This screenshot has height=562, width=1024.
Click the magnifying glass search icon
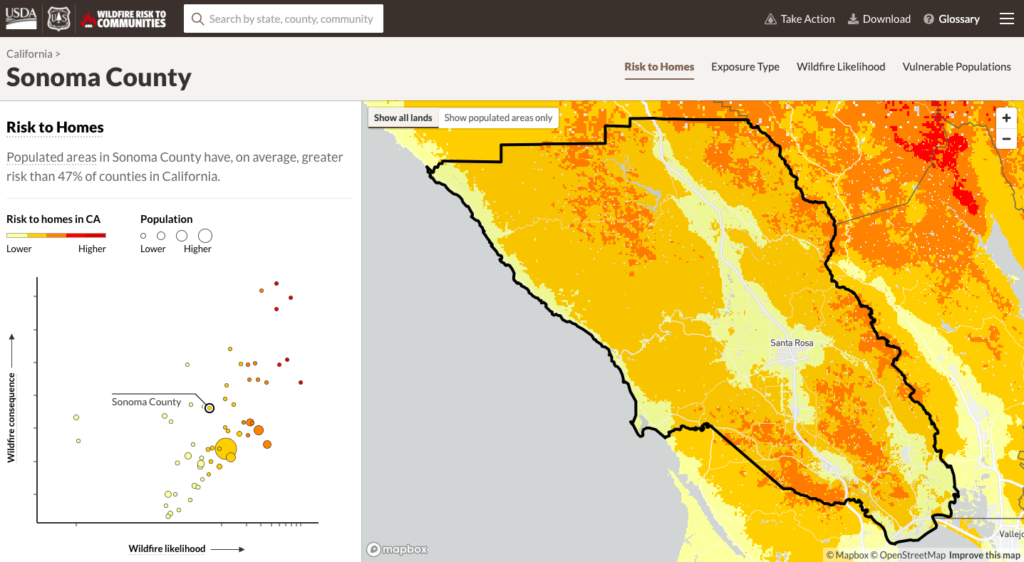coord(197,19)
